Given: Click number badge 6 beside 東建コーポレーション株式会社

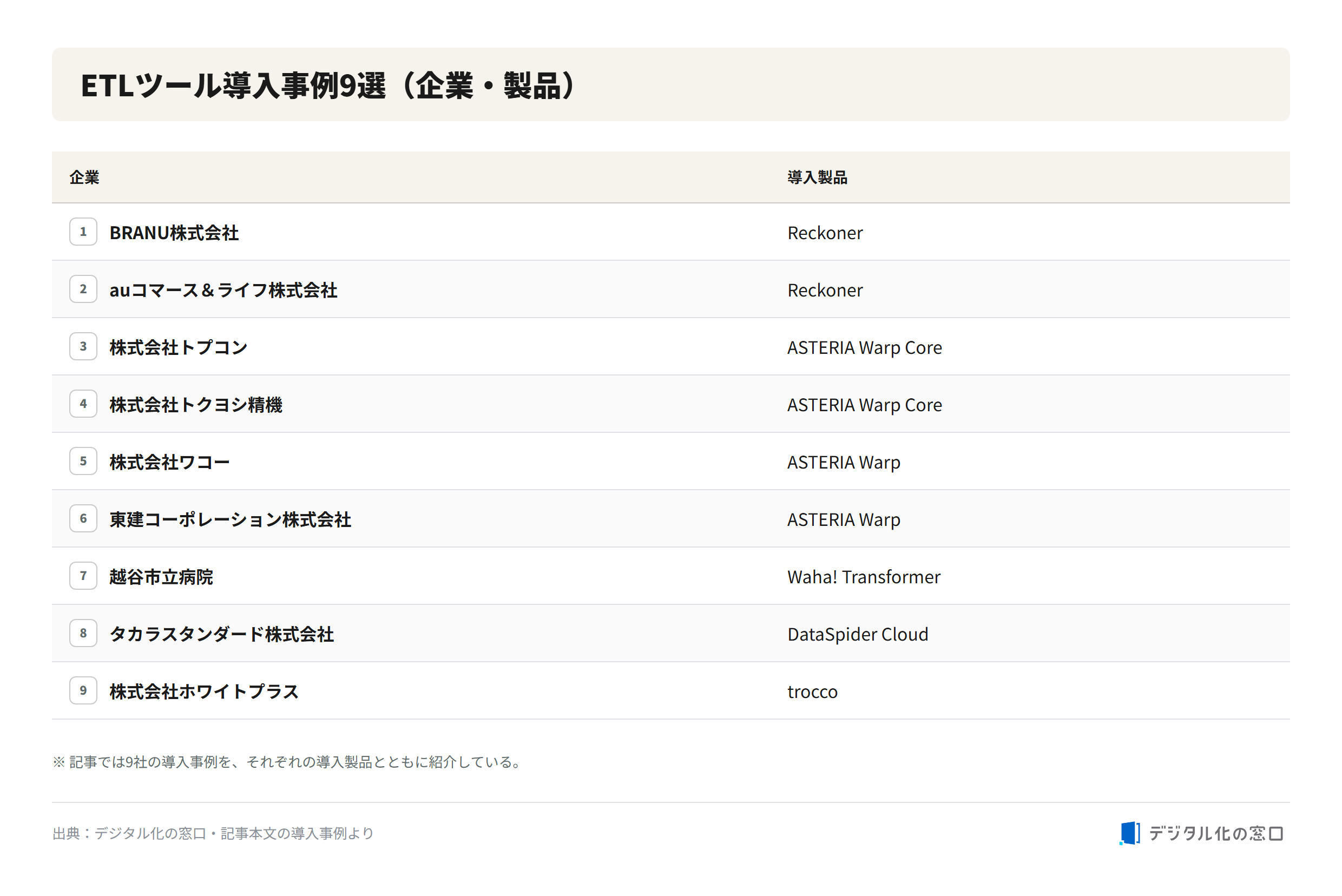Looking at the screenshot, I should tap(83, 518).
